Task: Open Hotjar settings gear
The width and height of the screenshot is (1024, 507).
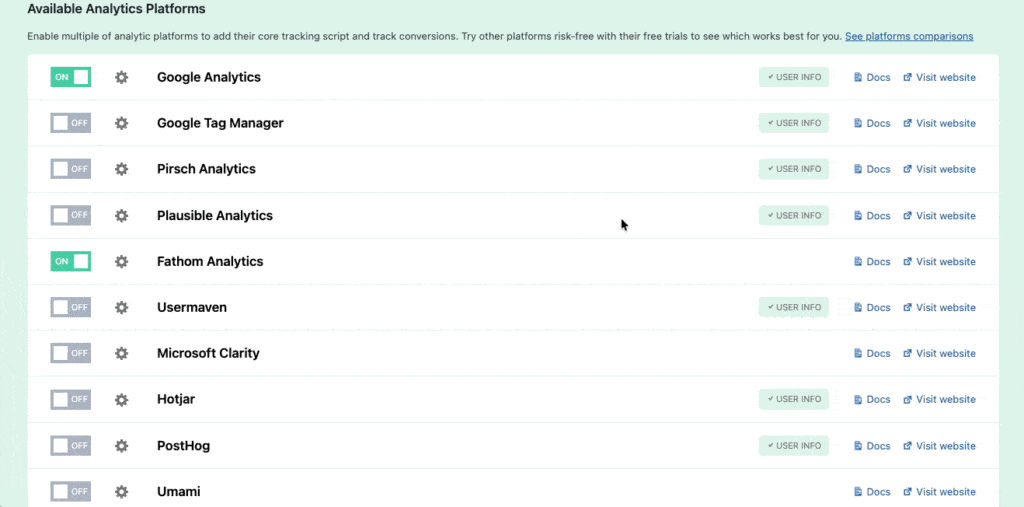Action: (x=121, y=399)
